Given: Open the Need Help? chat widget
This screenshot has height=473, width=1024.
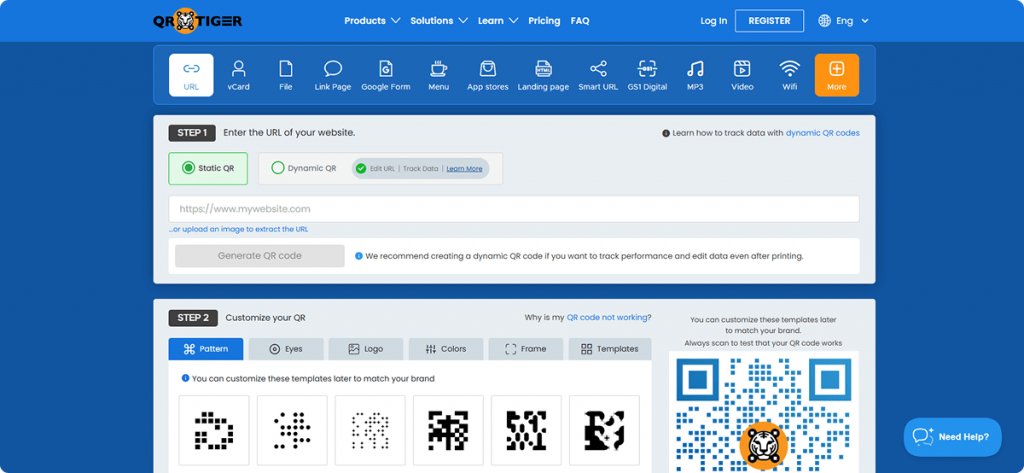Looking at the screenshot, I should [952, 437].
